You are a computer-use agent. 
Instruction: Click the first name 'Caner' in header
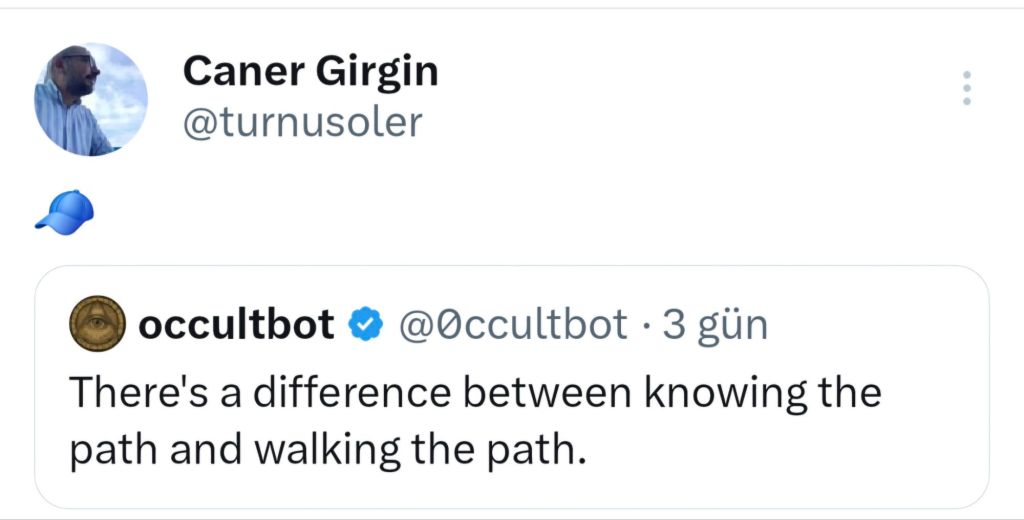point(243,71)
